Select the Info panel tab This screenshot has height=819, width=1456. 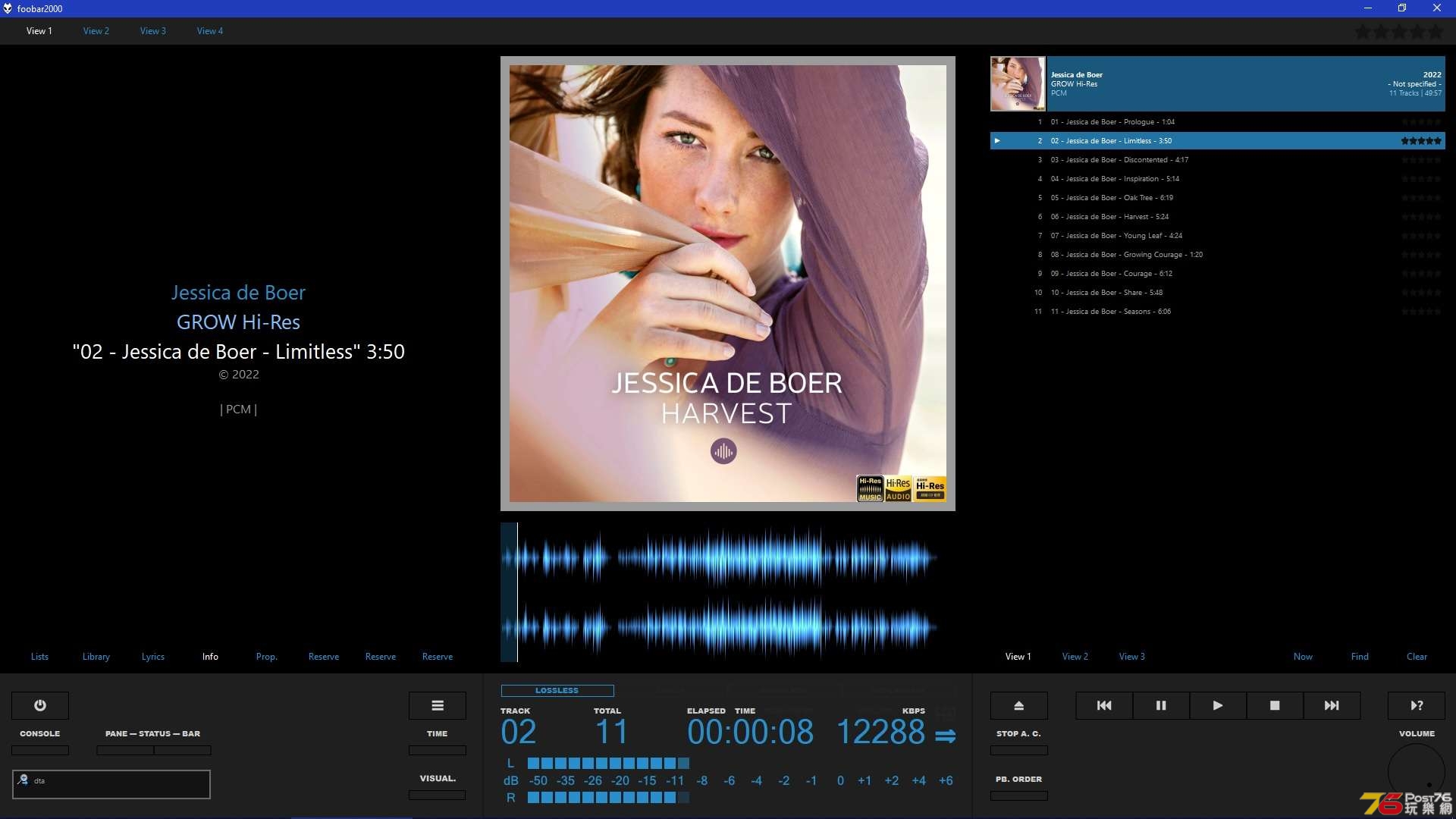point(210,657)
